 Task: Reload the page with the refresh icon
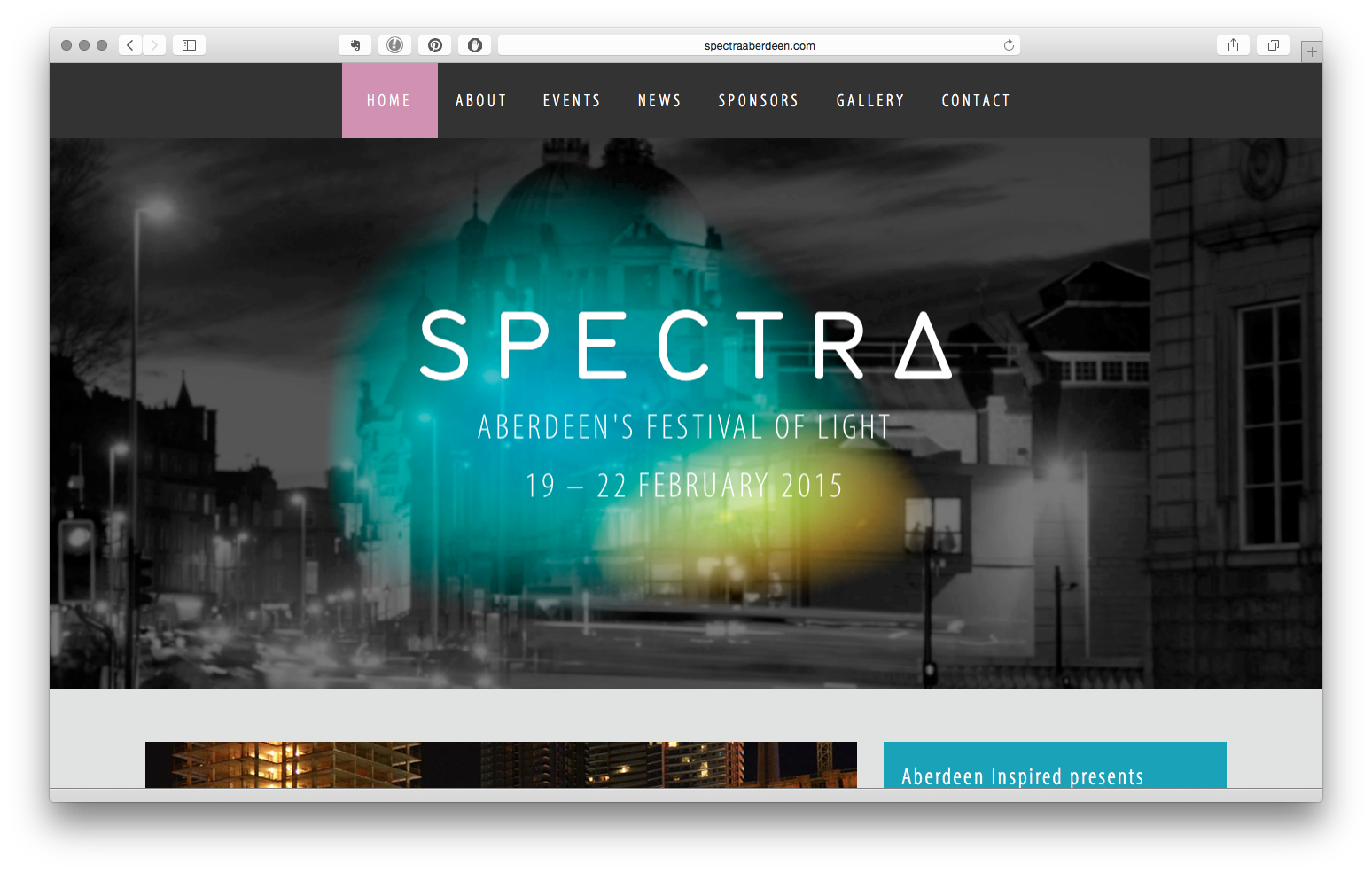pyautogui.click(x=1009, y=45)
